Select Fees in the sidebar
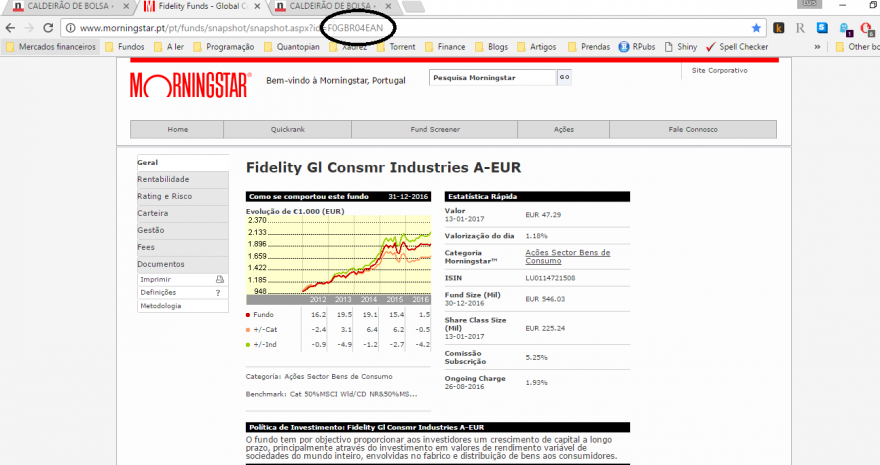 182,247
